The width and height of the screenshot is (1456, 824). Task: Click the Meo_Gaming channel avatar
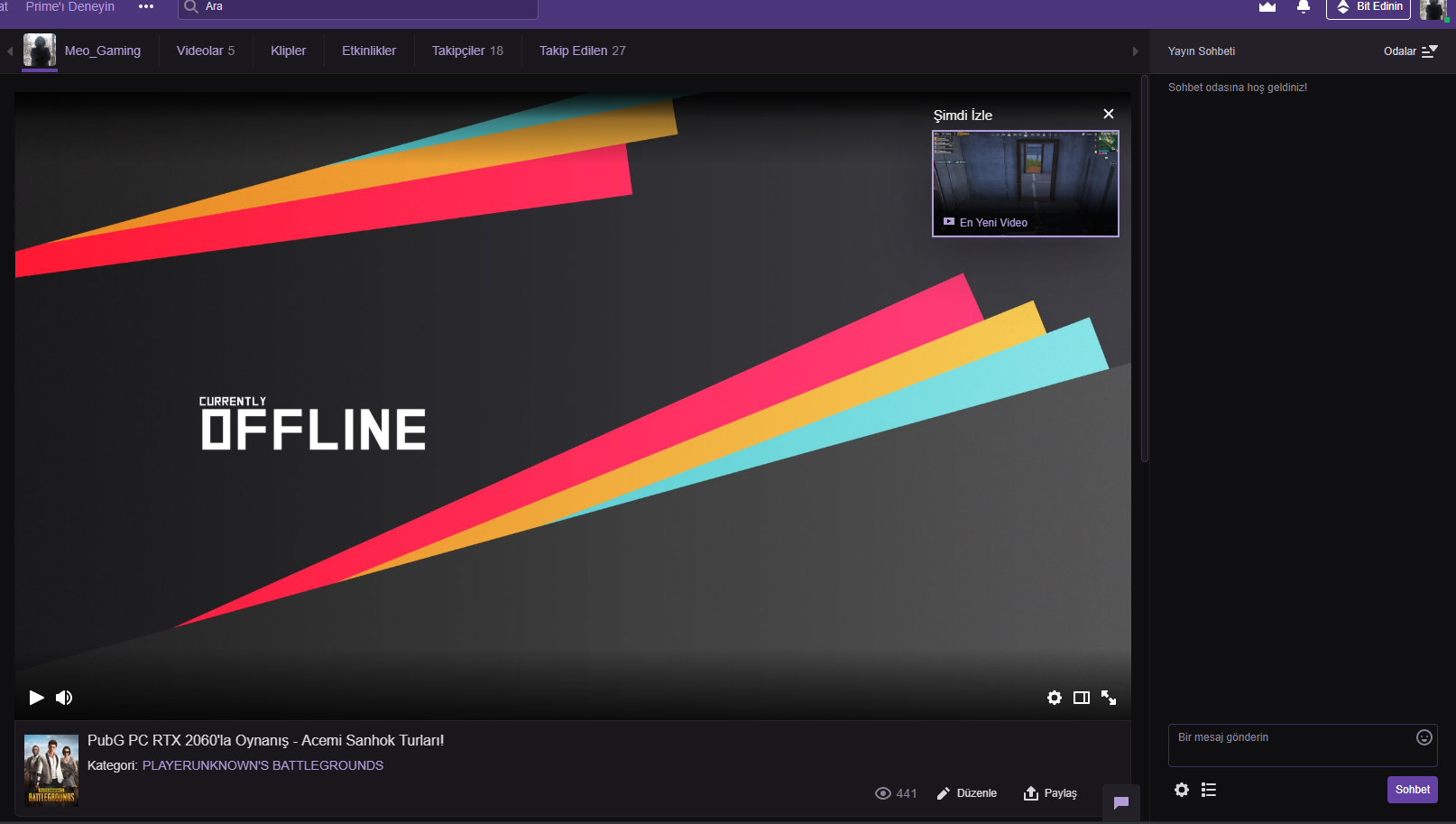pos(40,50)
